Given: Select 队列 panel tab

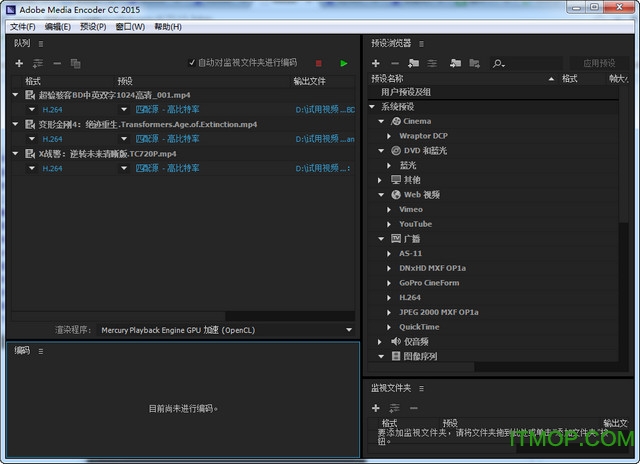Looking at the screenshot, I should 22,43.
